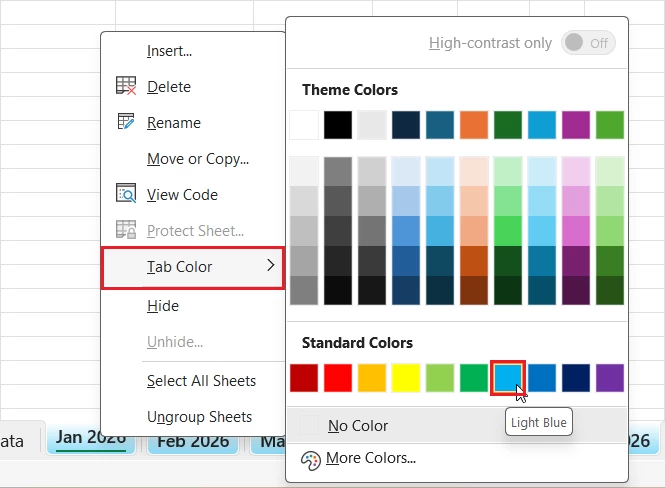Select the white theme color swatch

pyautogui.click(x=304, y=125)
